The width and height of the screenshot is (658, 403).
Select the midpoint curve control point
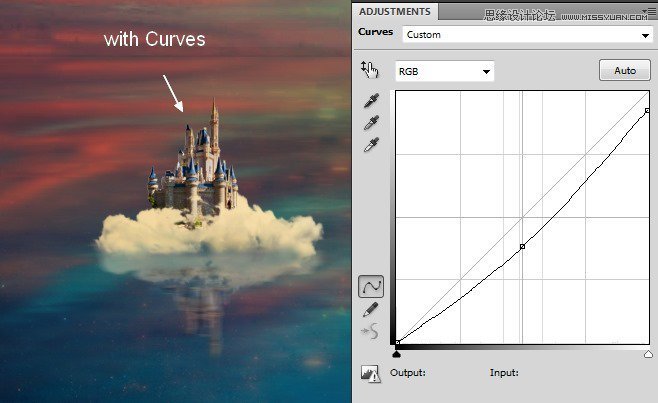coord(522,246)
